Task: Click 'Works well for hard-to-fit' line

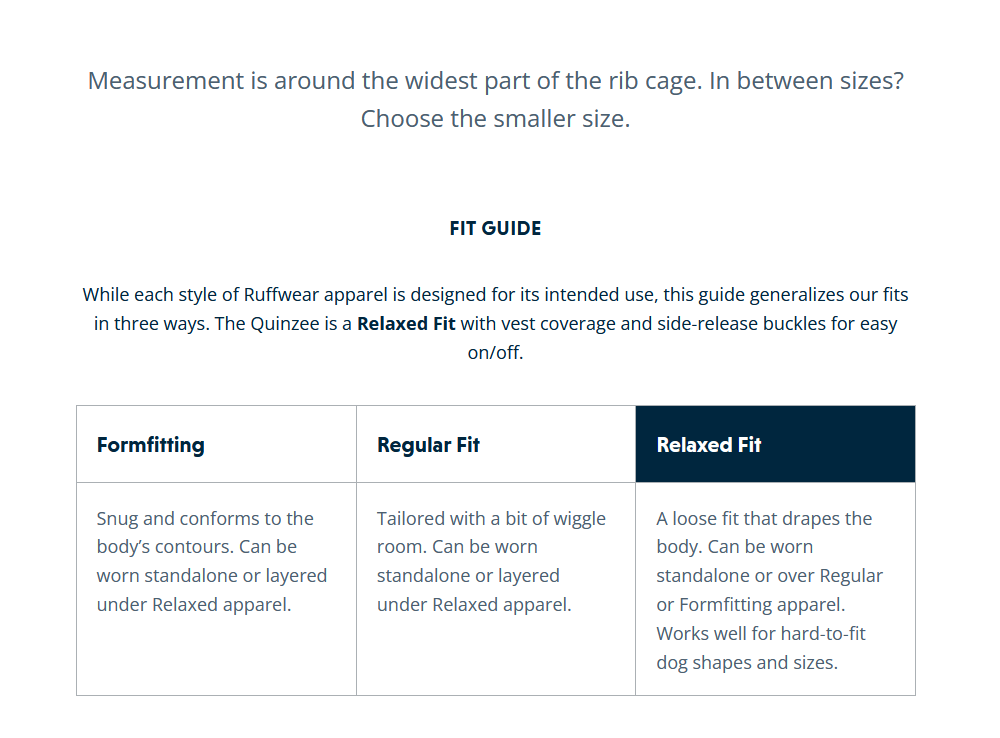Action: coord(760,633)
